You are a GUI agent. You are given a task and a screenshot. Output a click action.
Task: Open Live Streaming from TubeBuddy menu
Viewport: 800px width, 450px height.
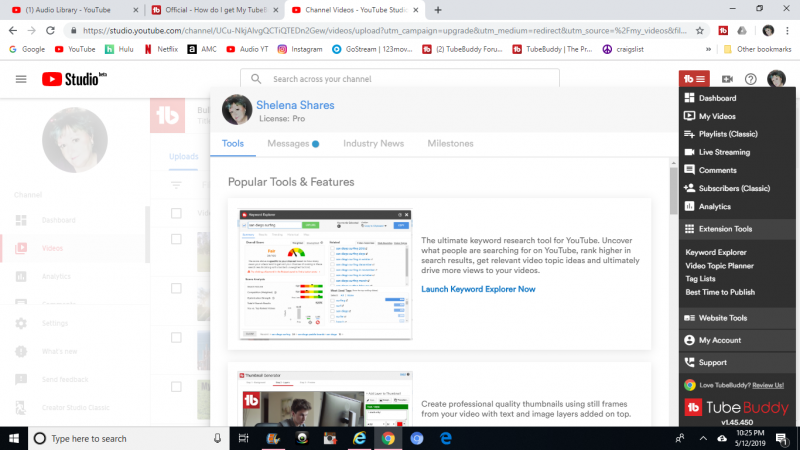tap(724, 152)
